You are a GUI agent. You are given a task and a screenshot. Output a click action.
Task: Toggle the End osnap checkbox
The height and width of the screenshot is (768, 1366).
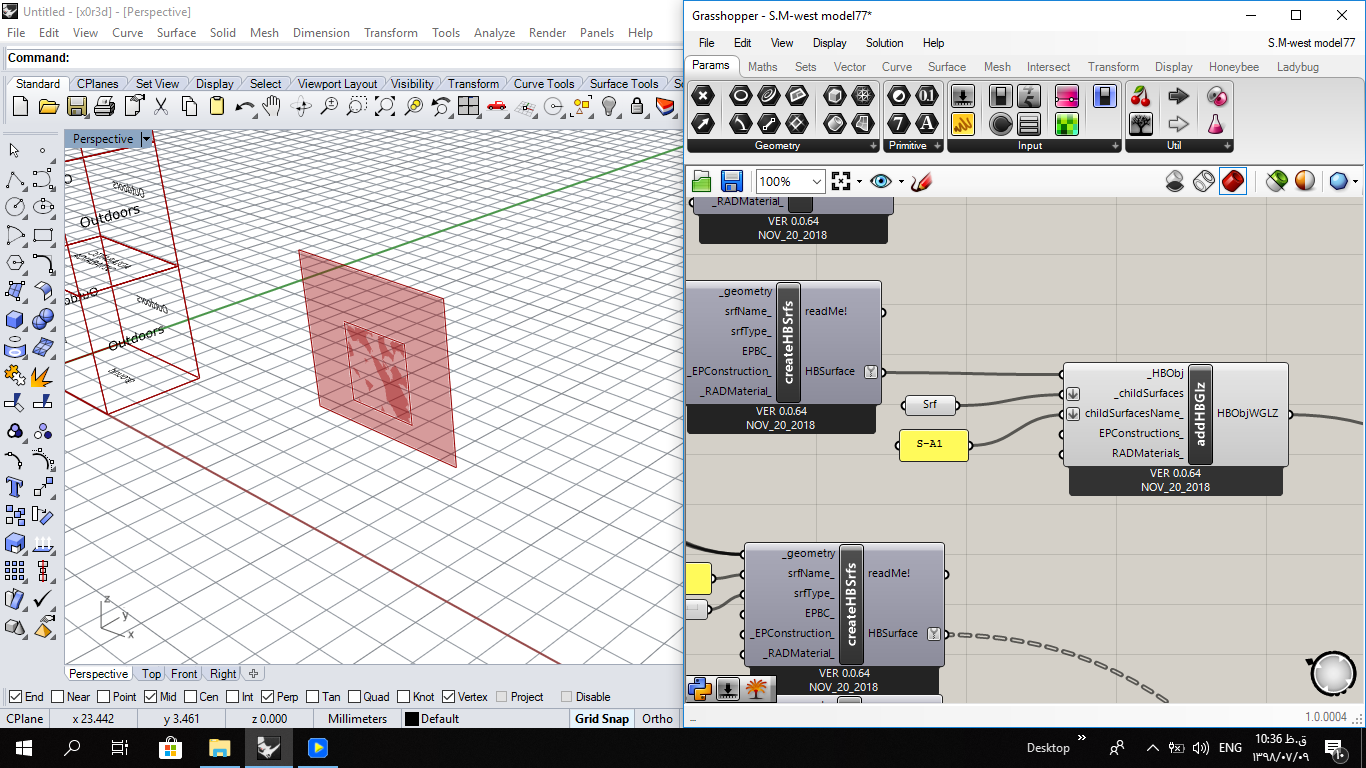(15, 697)
